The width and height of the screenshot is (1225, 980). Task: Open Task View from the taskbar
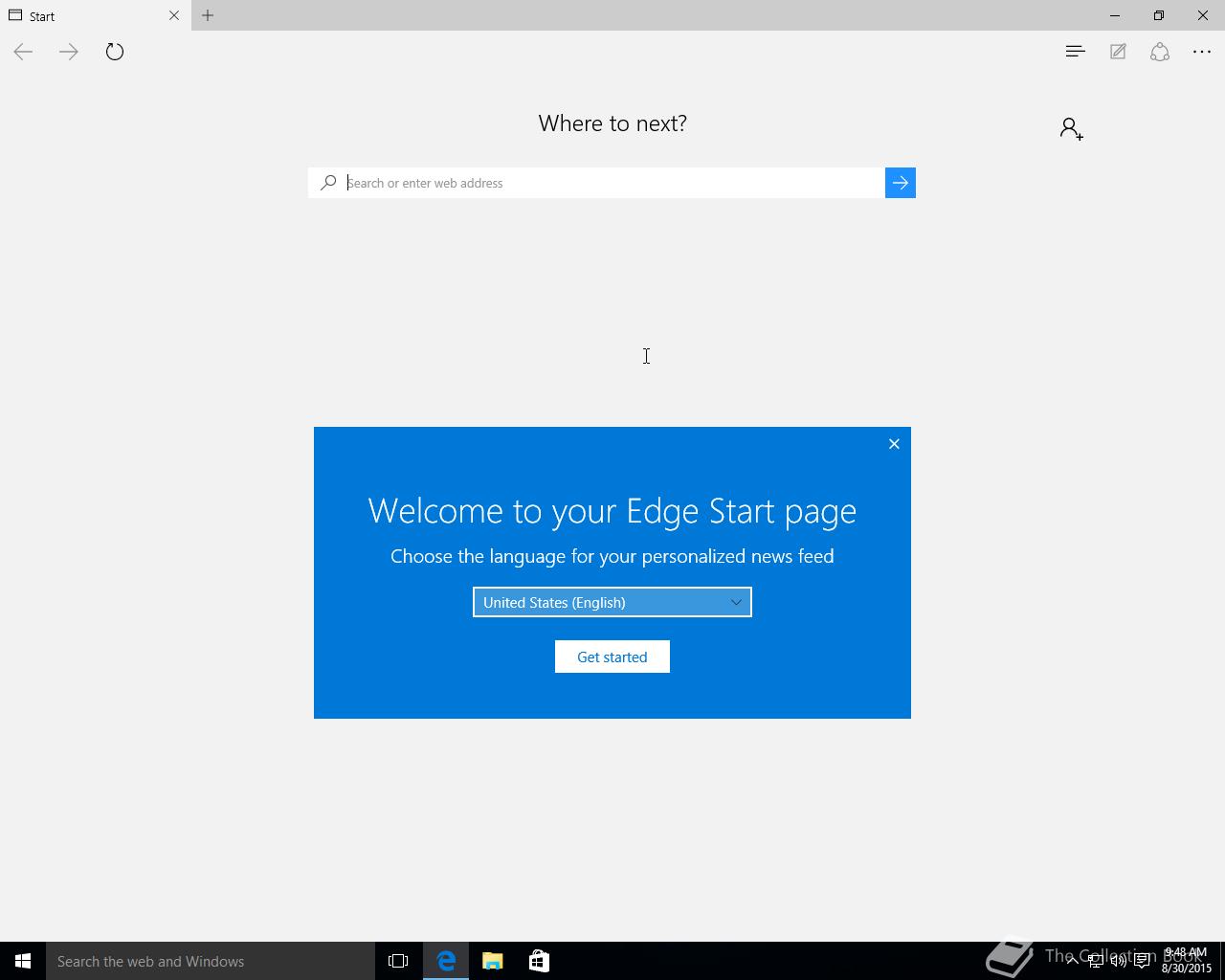click(398, 961)
